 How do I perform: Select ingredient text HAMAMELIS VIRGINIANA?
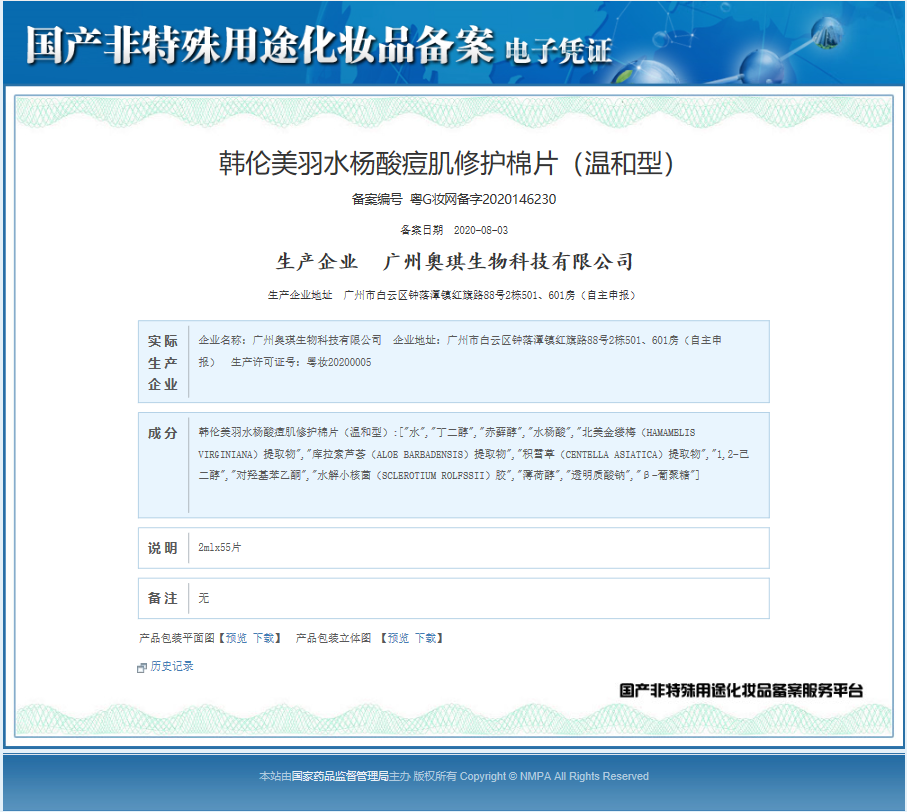[x=447, y=443]
